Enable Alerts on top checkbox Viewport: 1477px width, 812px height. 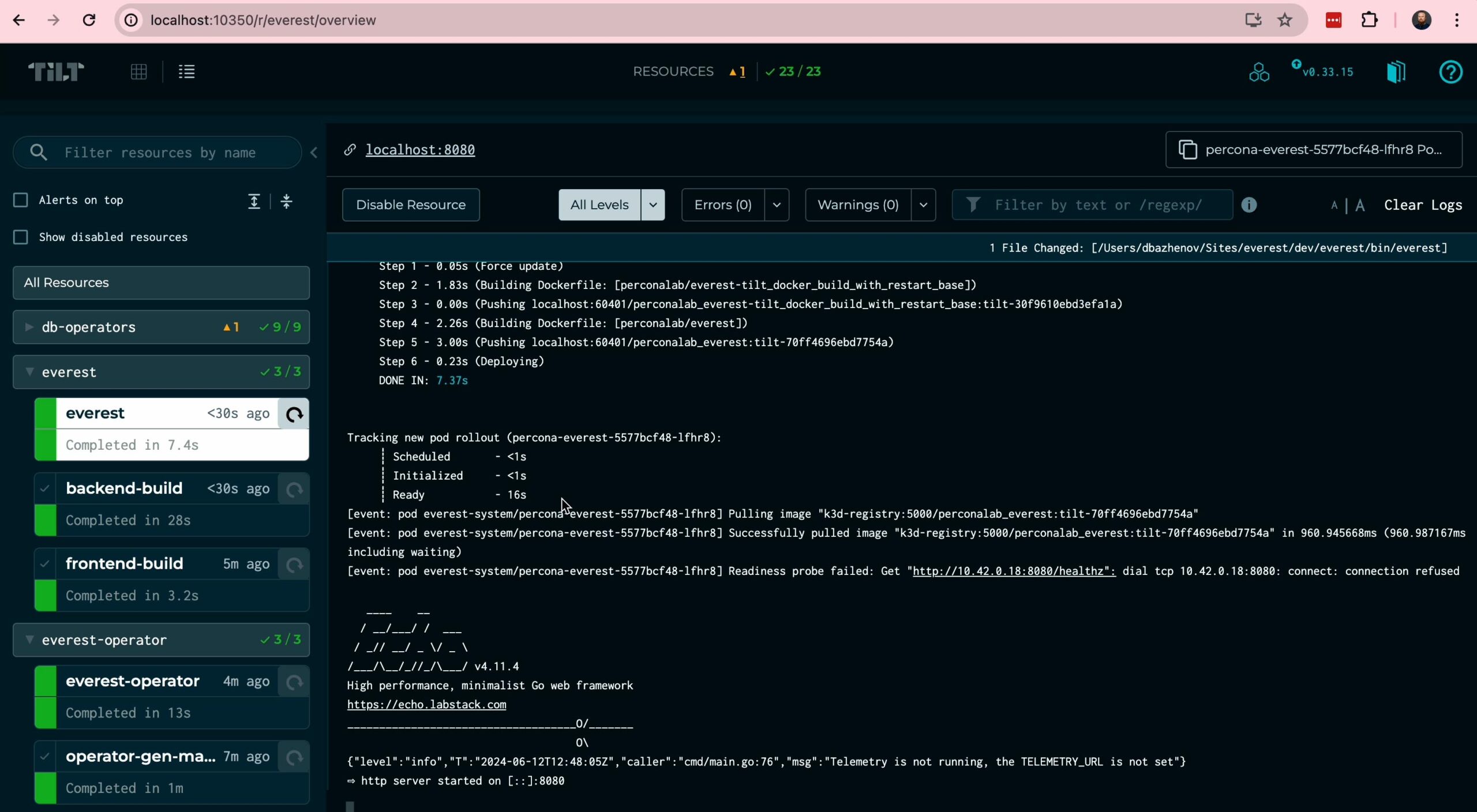tap(21, 200)
